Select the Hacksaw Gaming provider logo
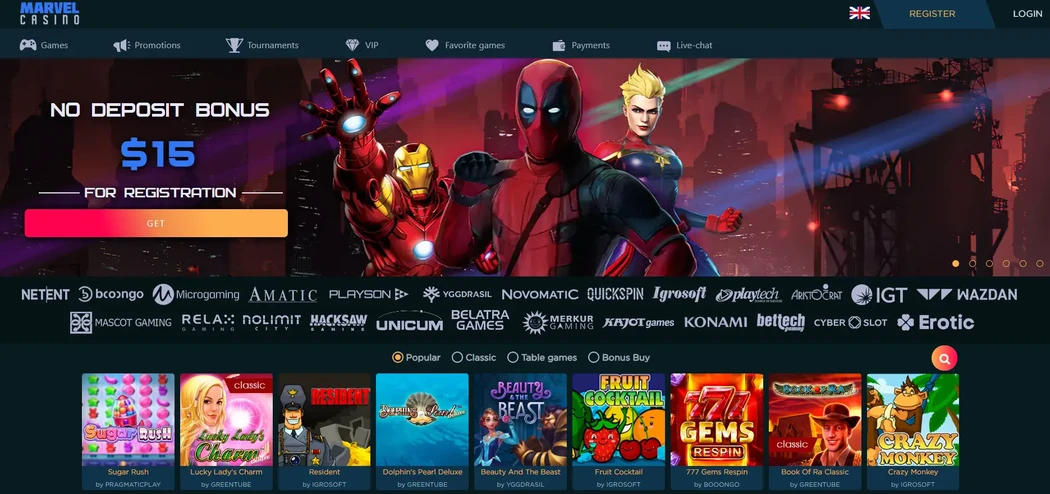This screenshot has width=1050, height=494. click(338, 323)
